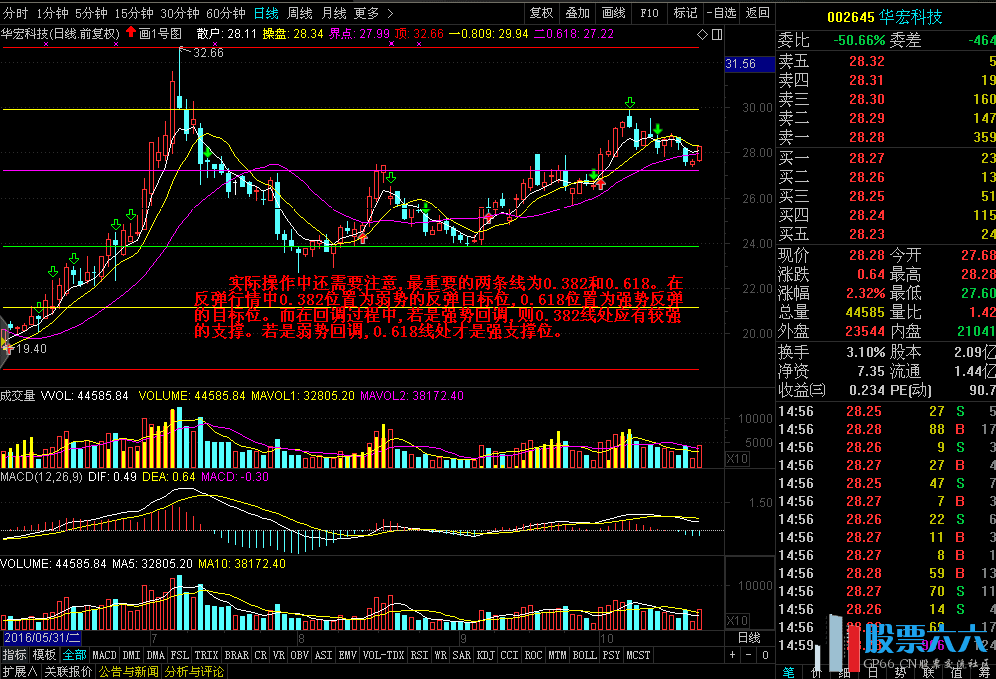The image size is (996, 679).
Task: Expand the 更多 period options
Action: pos(366,13)
